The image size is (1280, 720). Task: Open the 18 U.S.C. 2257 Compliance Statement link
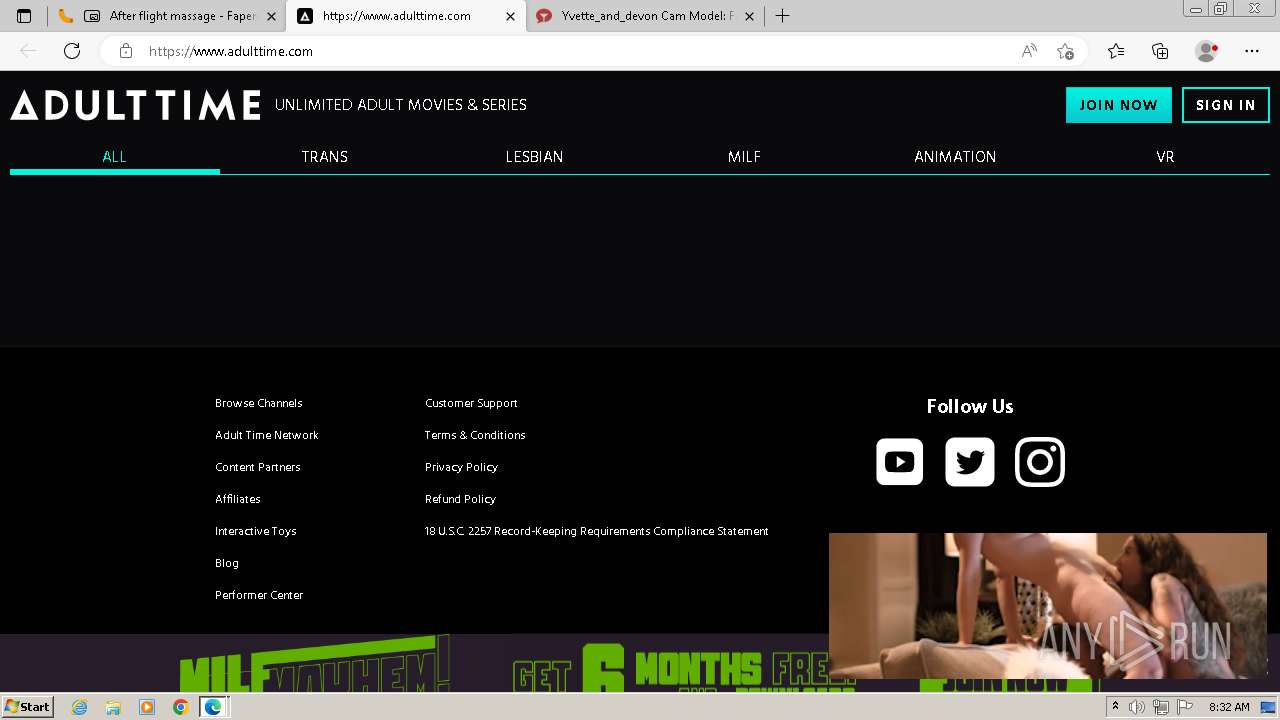(597, 531)
